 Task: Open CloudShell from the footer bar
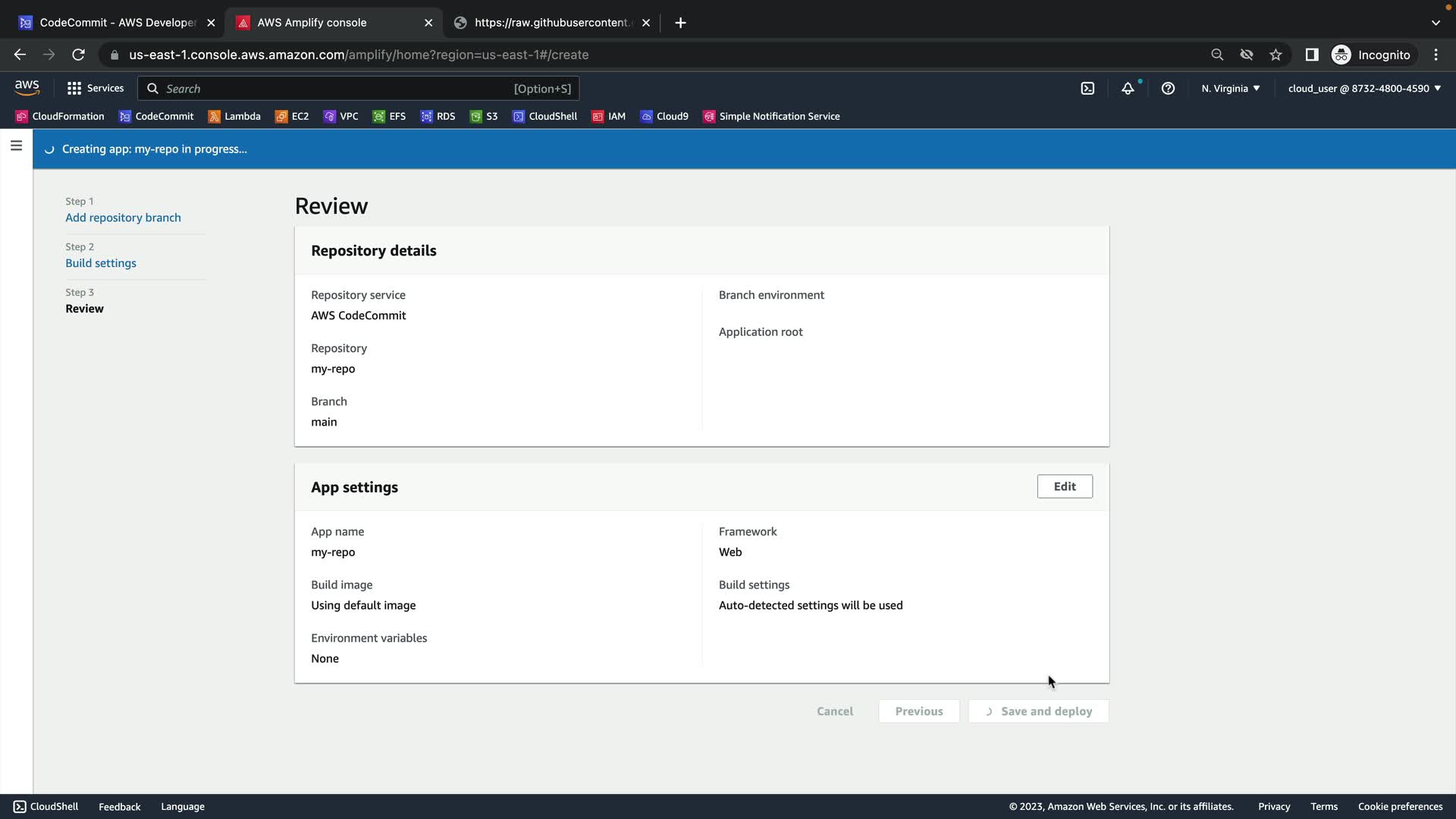(46, 806)
